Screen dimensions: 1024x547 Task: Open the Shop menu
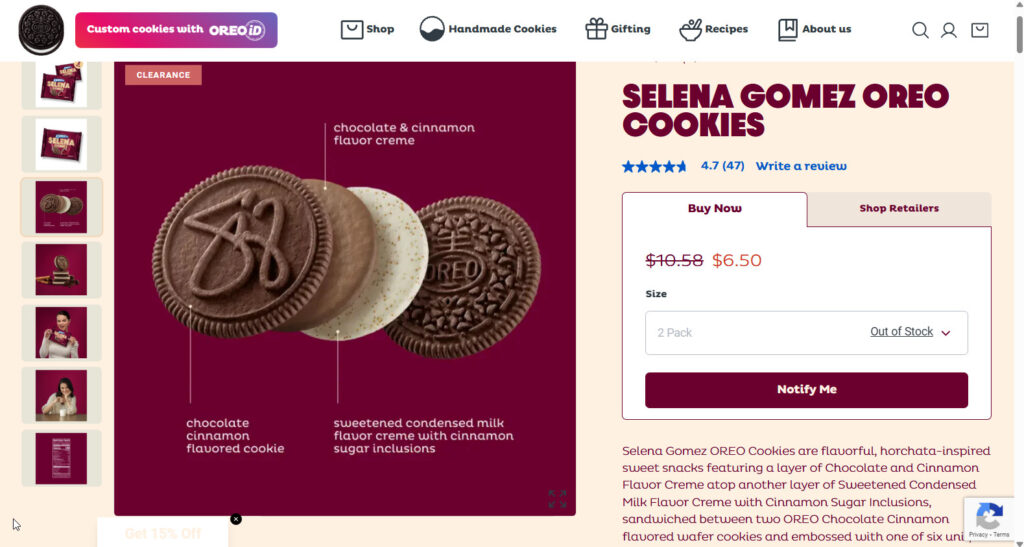point(367,29)
